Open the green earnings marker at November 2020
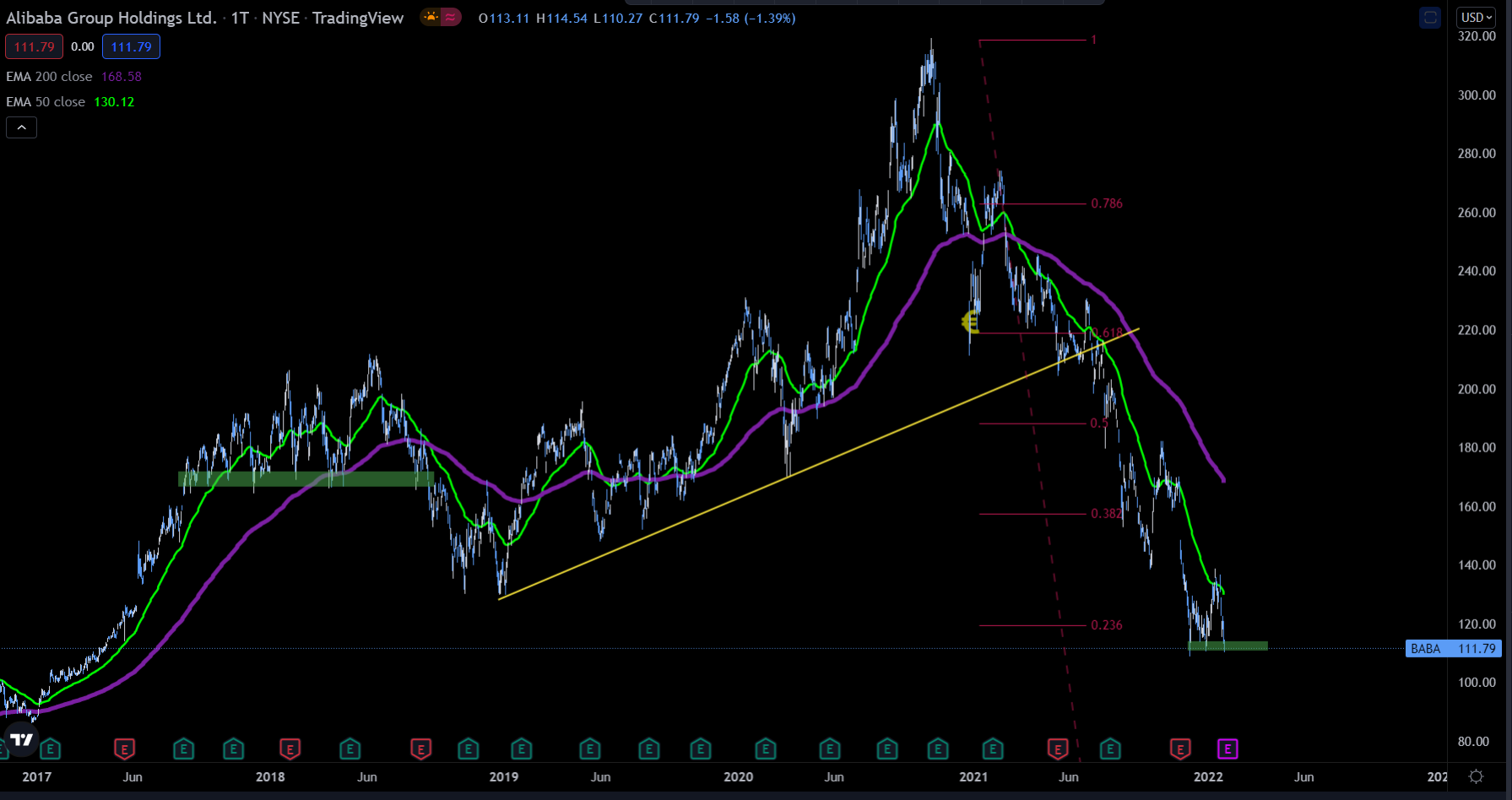 pyautogui.click(x=937, y=749)
